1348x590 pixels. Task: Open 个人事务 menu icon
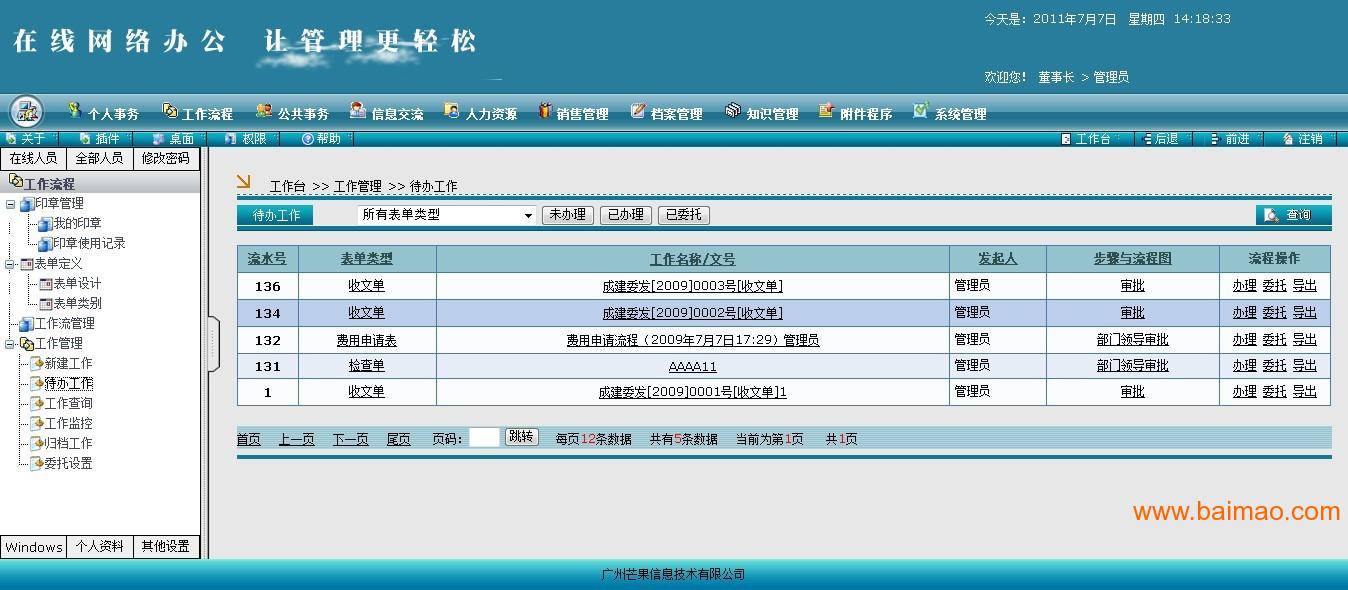pos(74,110)
